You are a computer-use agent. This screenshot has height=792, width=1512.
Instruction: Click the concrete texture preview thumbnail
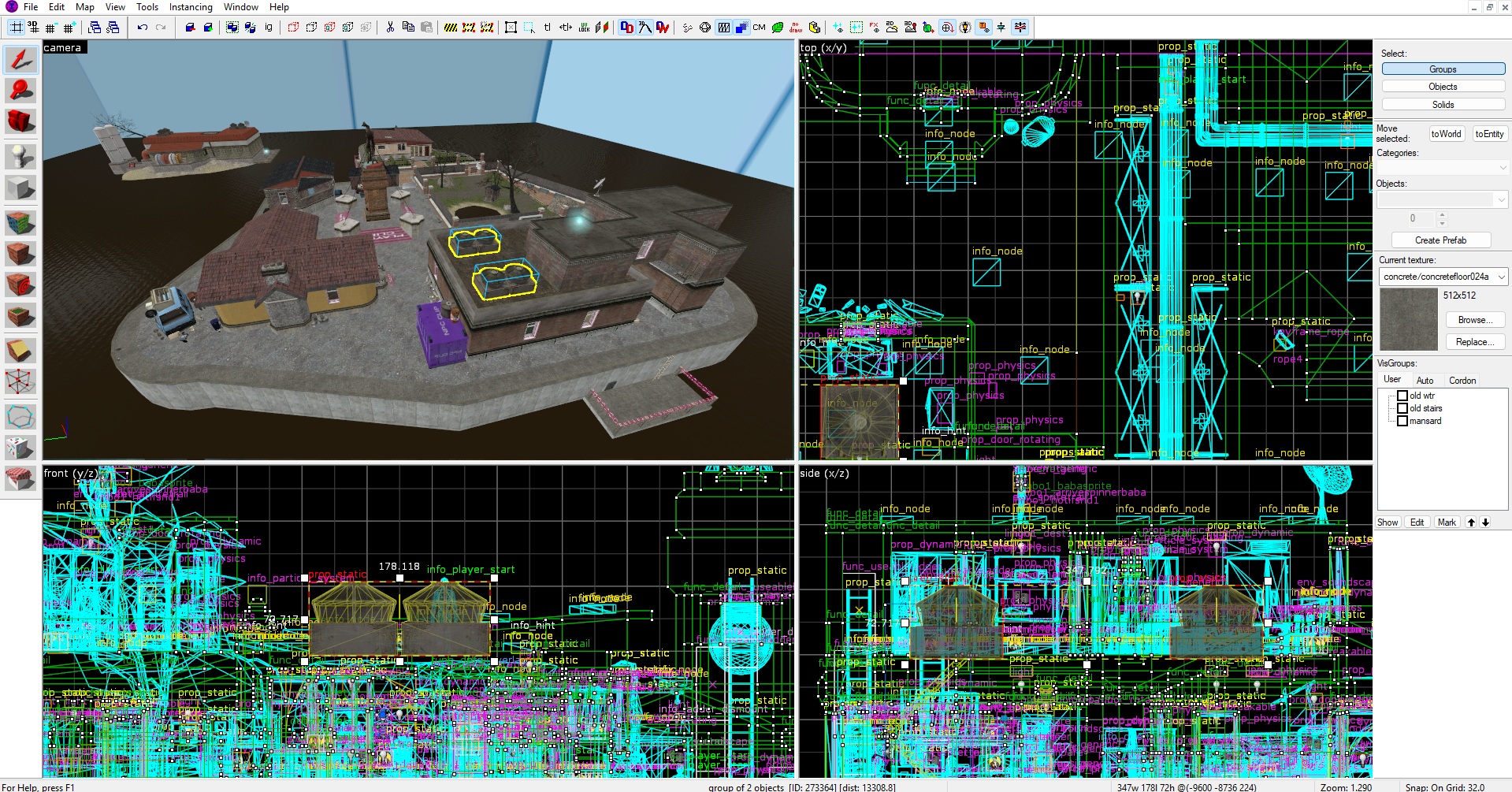point(1409,319)
